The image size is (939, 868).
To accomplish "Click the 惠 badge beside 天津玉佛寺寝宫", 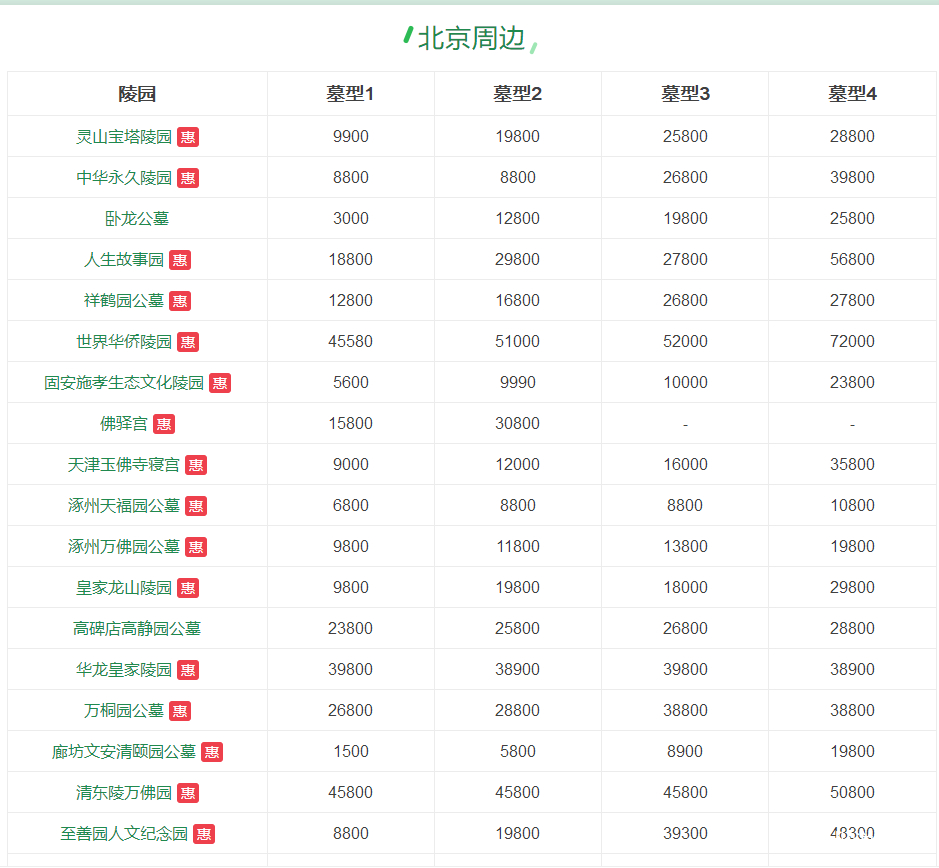I will [196, 465].
